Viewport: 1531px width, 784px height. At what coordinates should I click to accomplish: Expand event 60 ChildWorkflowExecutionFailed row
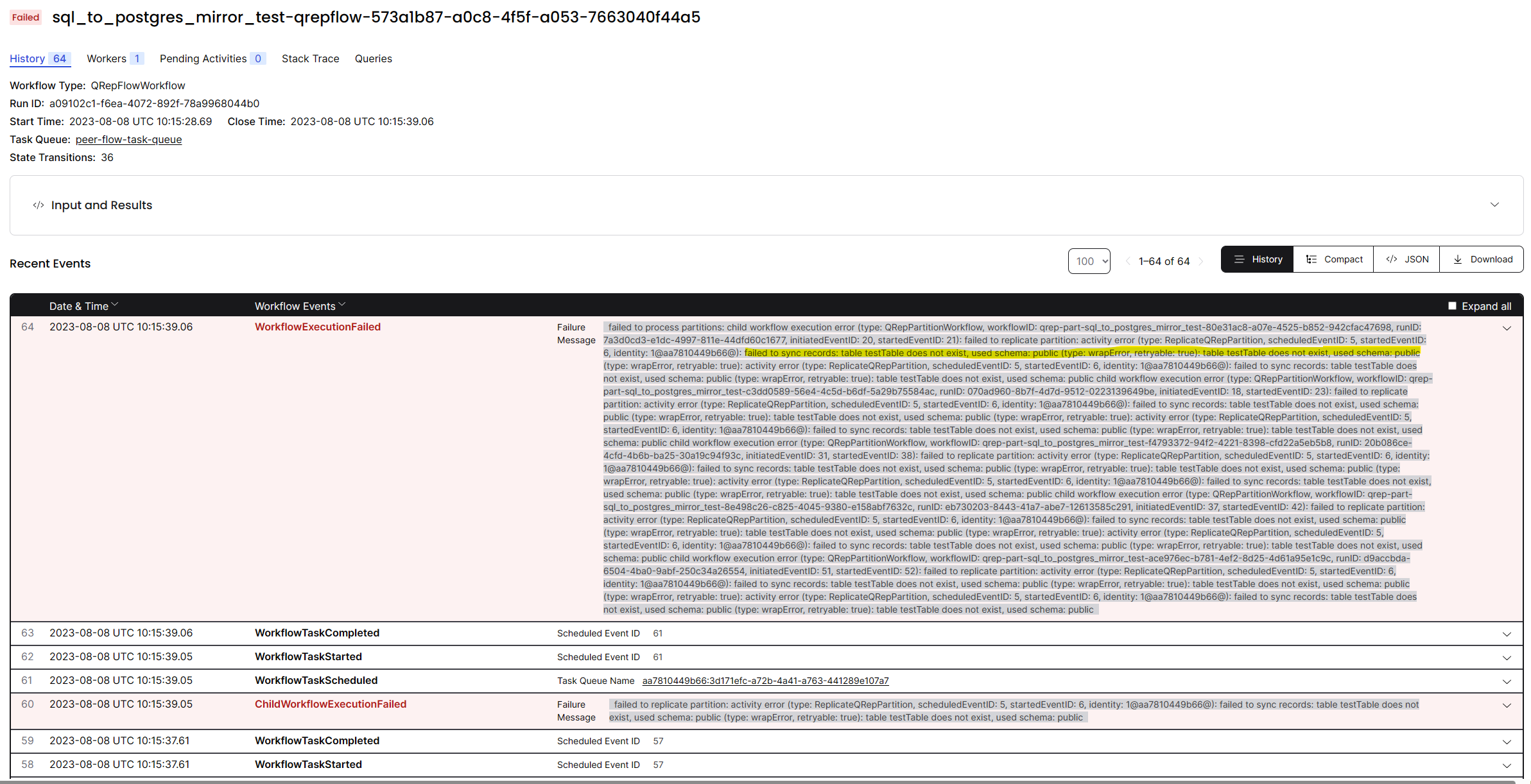[1507, 705]
